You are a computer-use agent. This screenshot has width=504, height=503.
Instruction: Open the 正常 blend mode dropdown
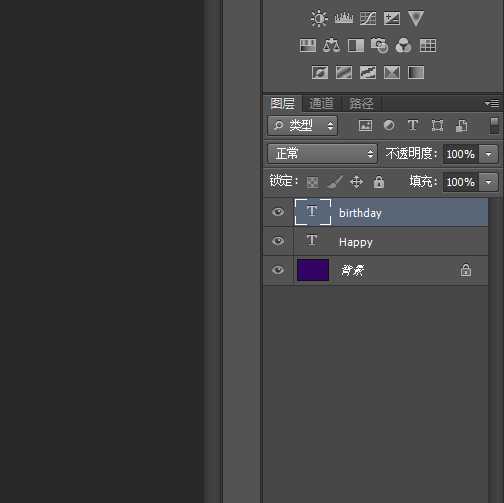coord(322,154)
